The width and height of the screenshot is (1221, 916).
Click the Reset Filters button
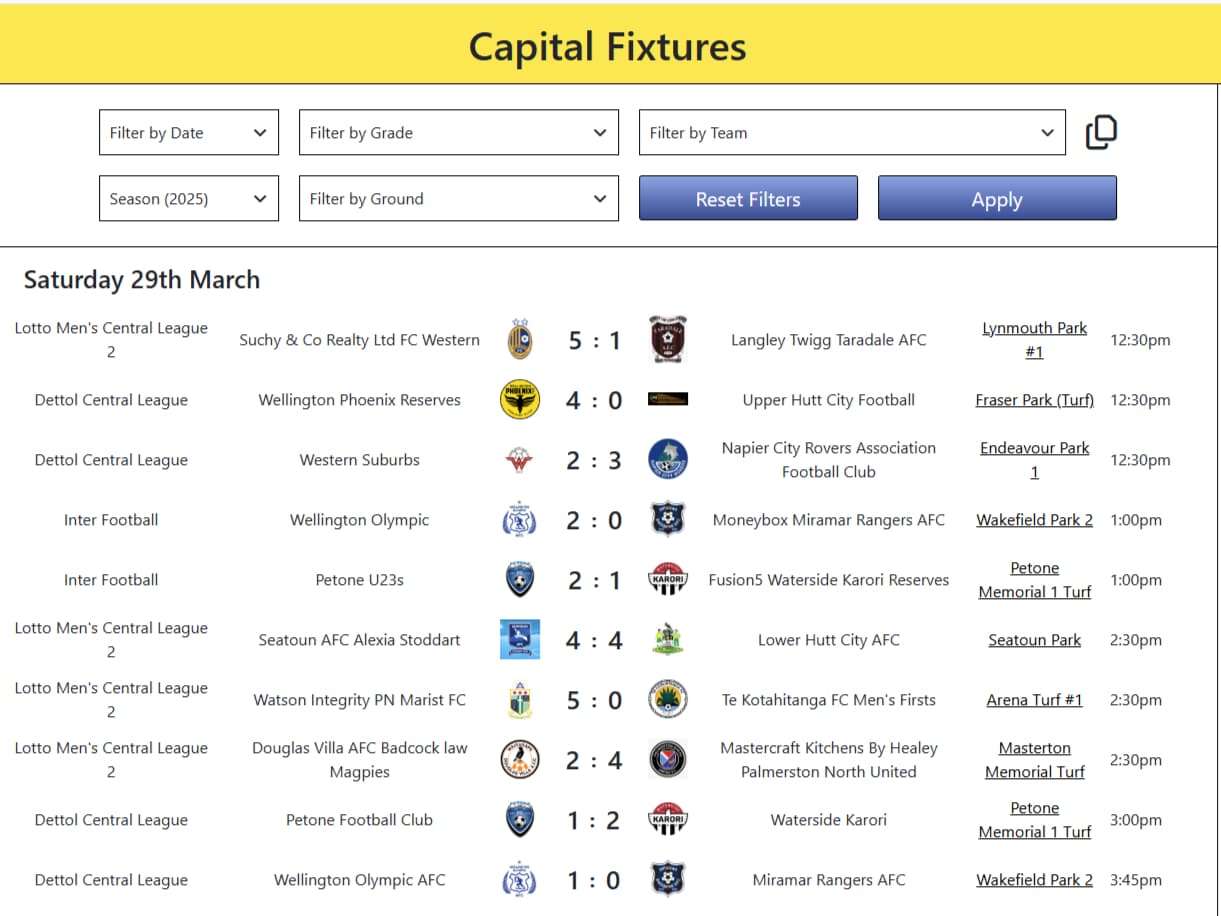(748, 198)
